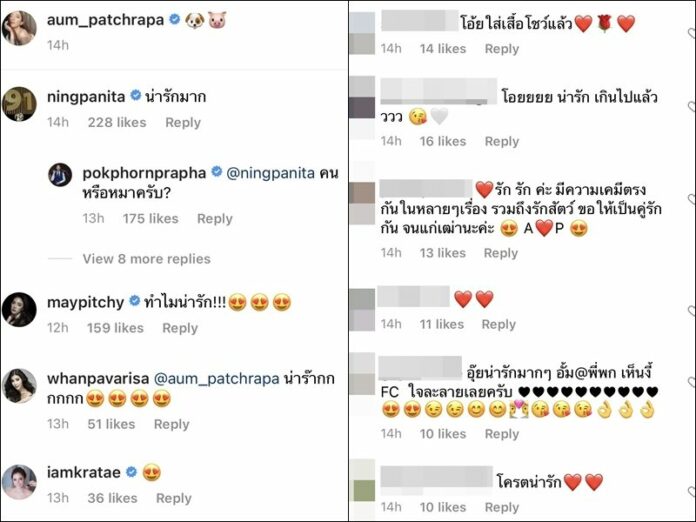Expand View 8 more replies

tap(146, 259)
